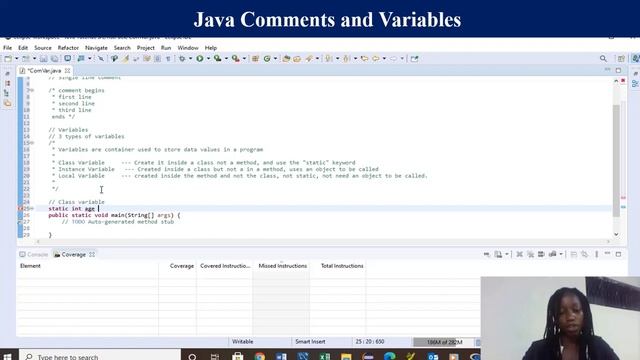Expand the External Tools dropdown arrow

click(x=244, y=59)
